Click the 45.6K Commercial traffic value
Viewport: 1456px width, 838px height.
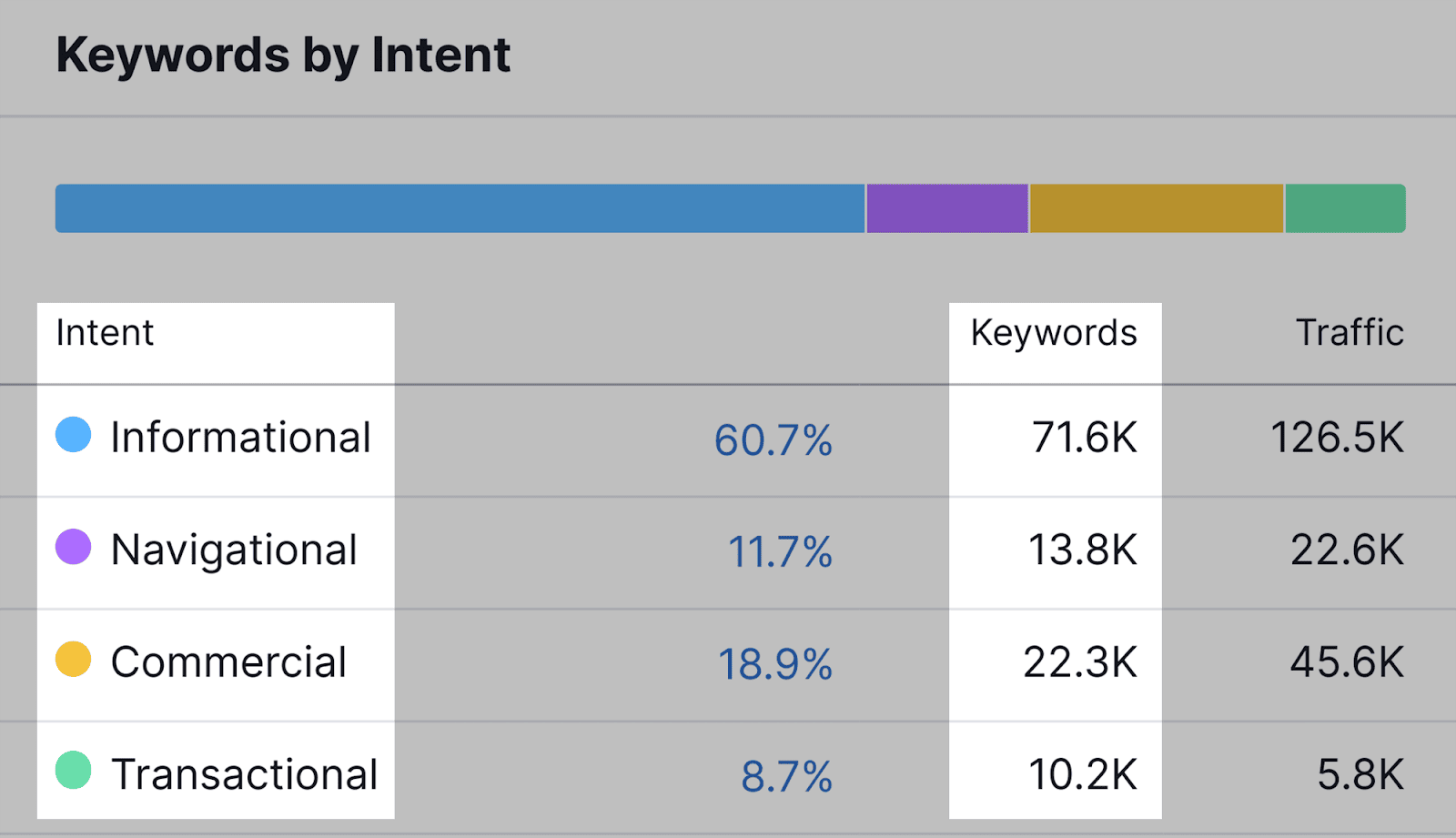(x=1347, y=662)
